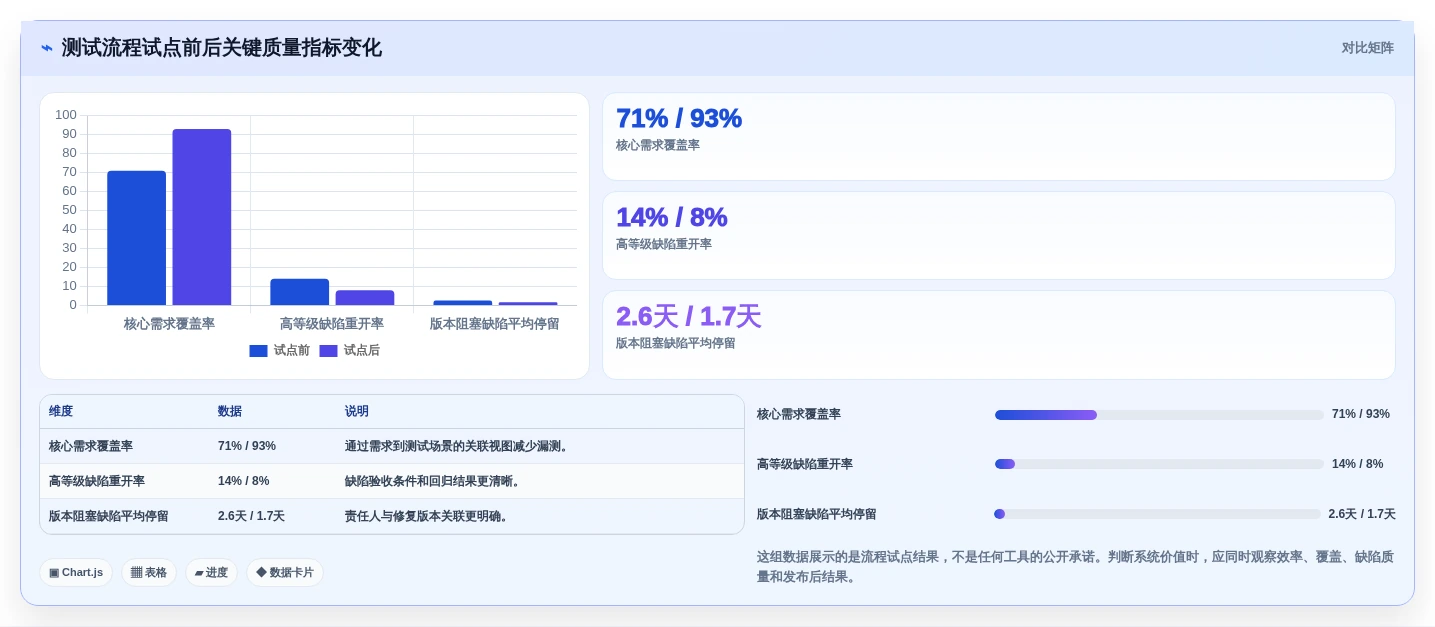Click the 核心需求覆盖率 chart axis label
1435x627 pixels.
169,324
